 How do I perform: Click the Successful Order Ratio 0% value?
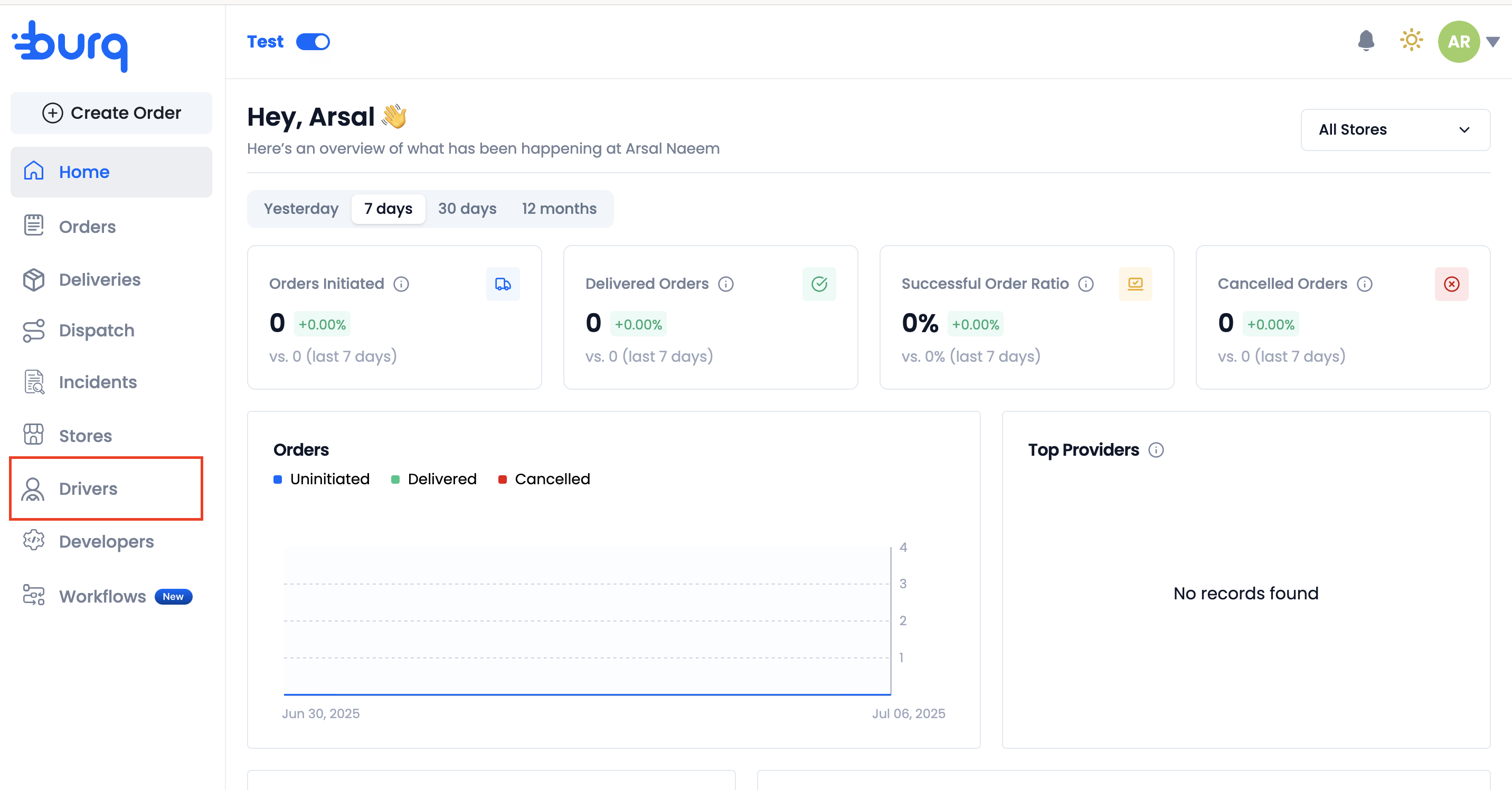click(920, 323)
